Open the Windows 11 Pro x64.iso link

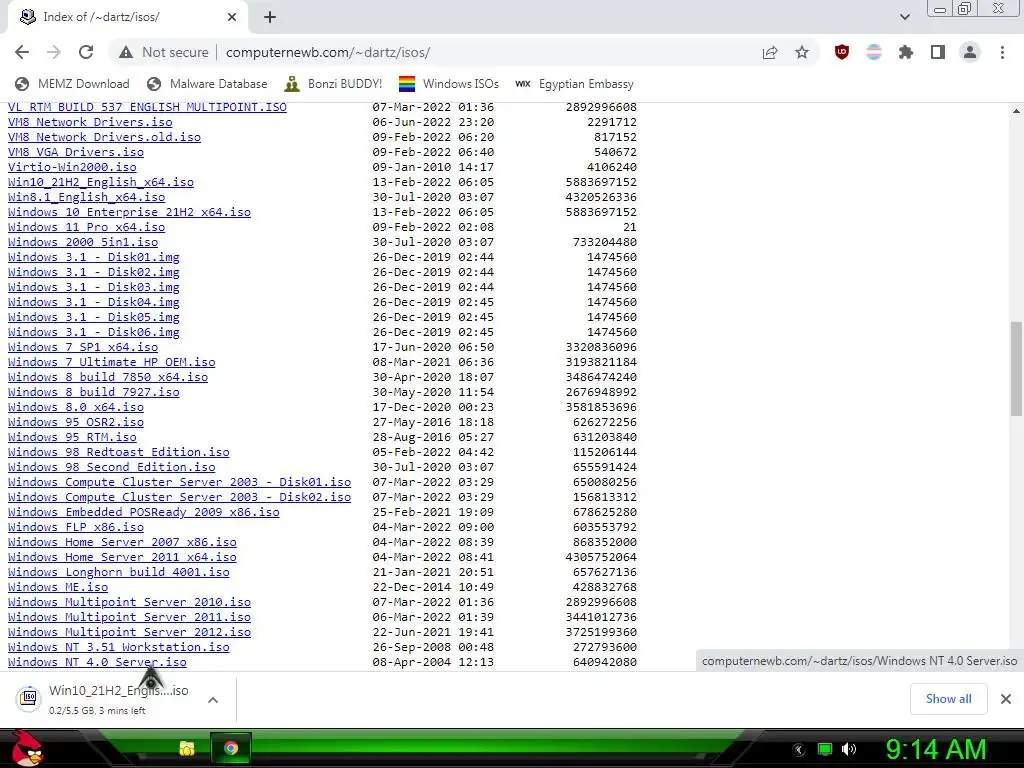click(x=86, y=227)
